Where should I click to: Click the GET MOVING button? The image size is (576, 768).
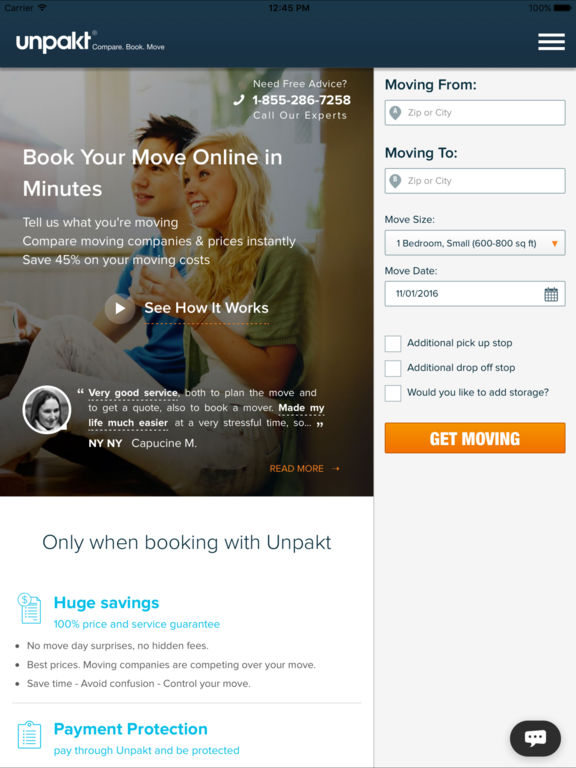(x=475, y=438)
